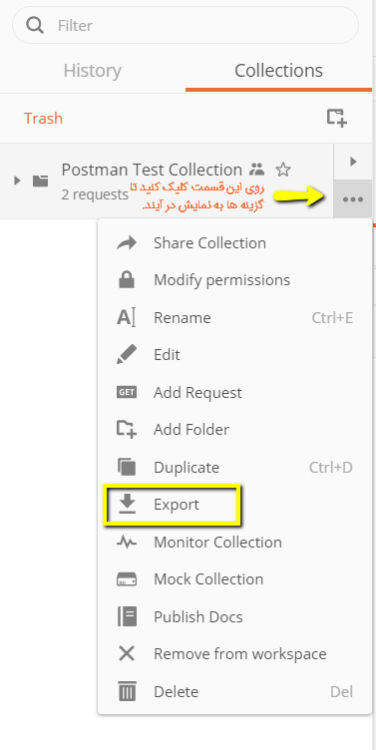The width and height of the screenshot is (376, 750).
Task: Open the collection details side arrow
Action: [353, 162]
